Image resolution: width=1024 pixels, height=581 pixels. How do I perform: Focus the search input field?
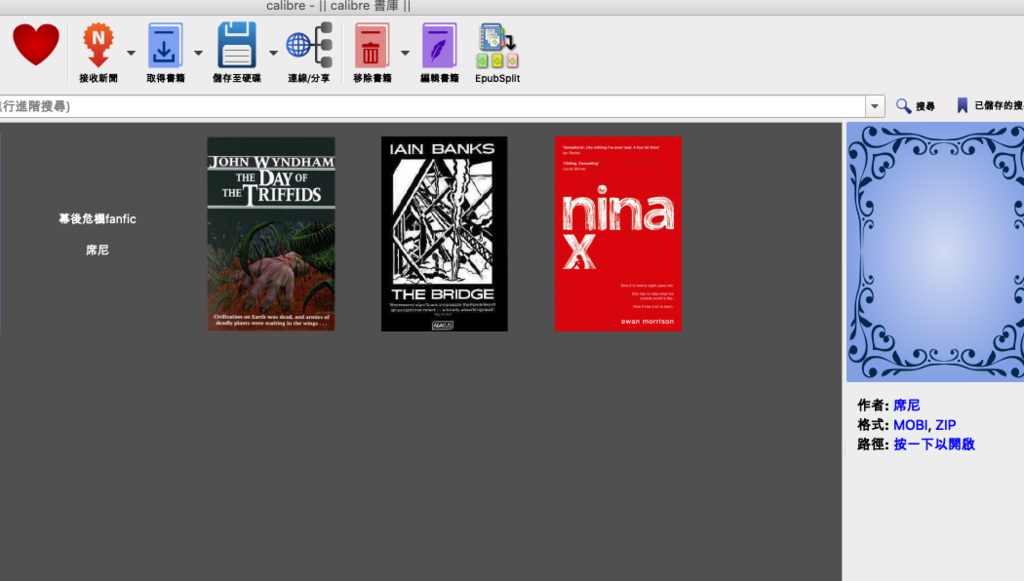[x=431, y=106]
